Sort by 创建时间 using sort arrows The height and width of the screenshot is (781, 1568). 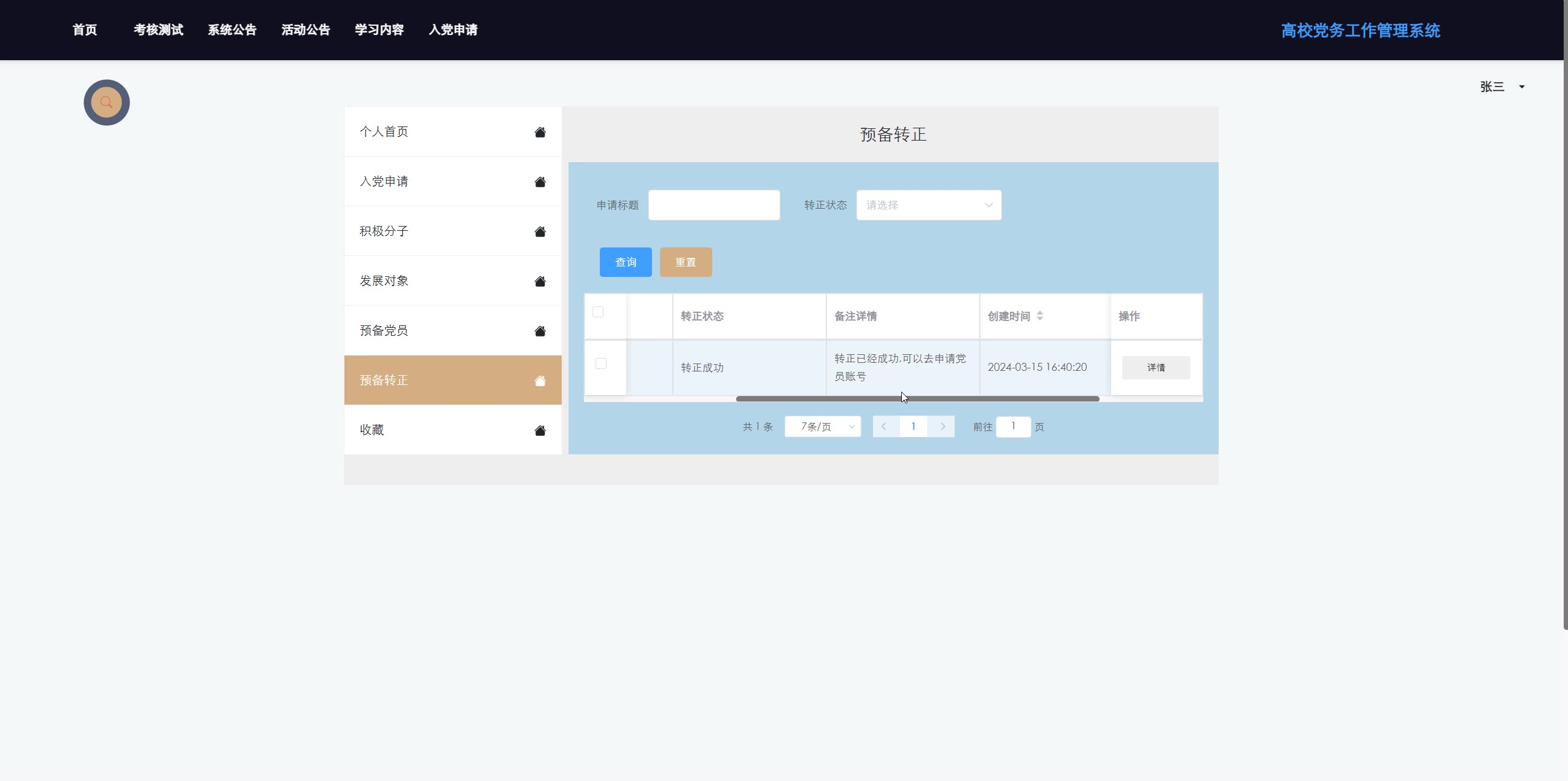(1039, 316)
